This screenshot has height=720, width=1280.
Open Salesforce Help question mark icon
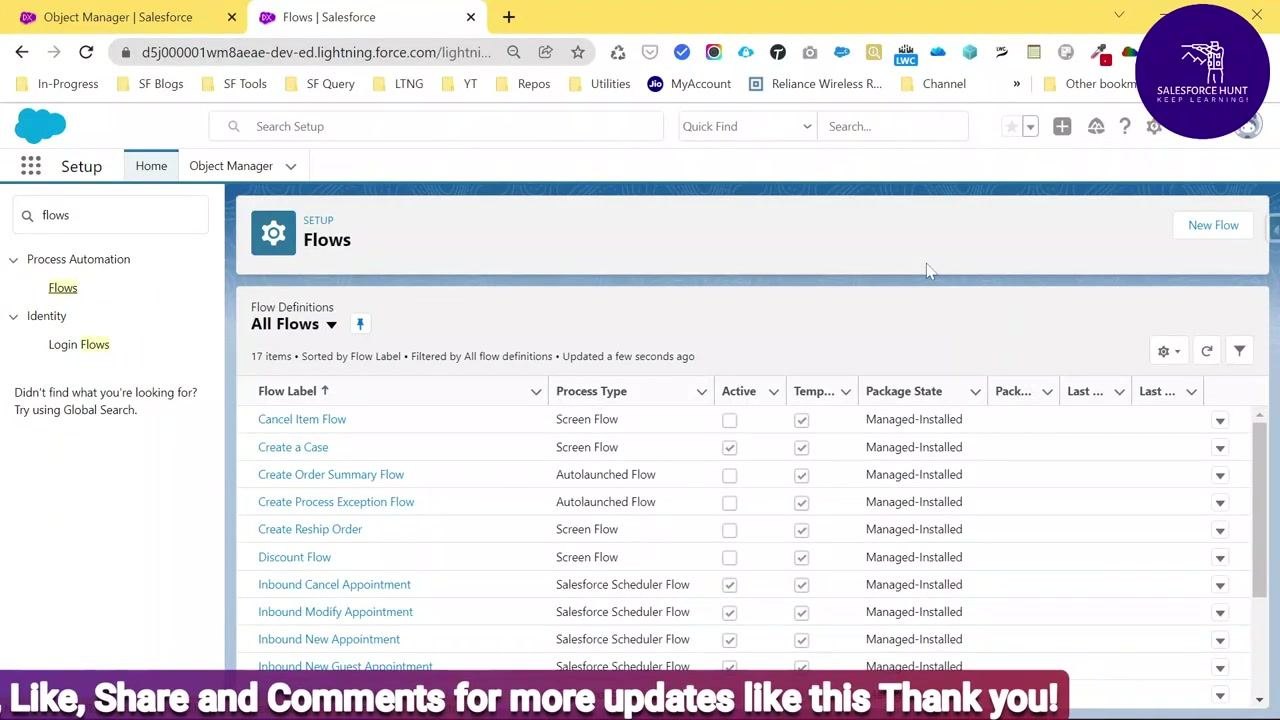coord(1125,126)
